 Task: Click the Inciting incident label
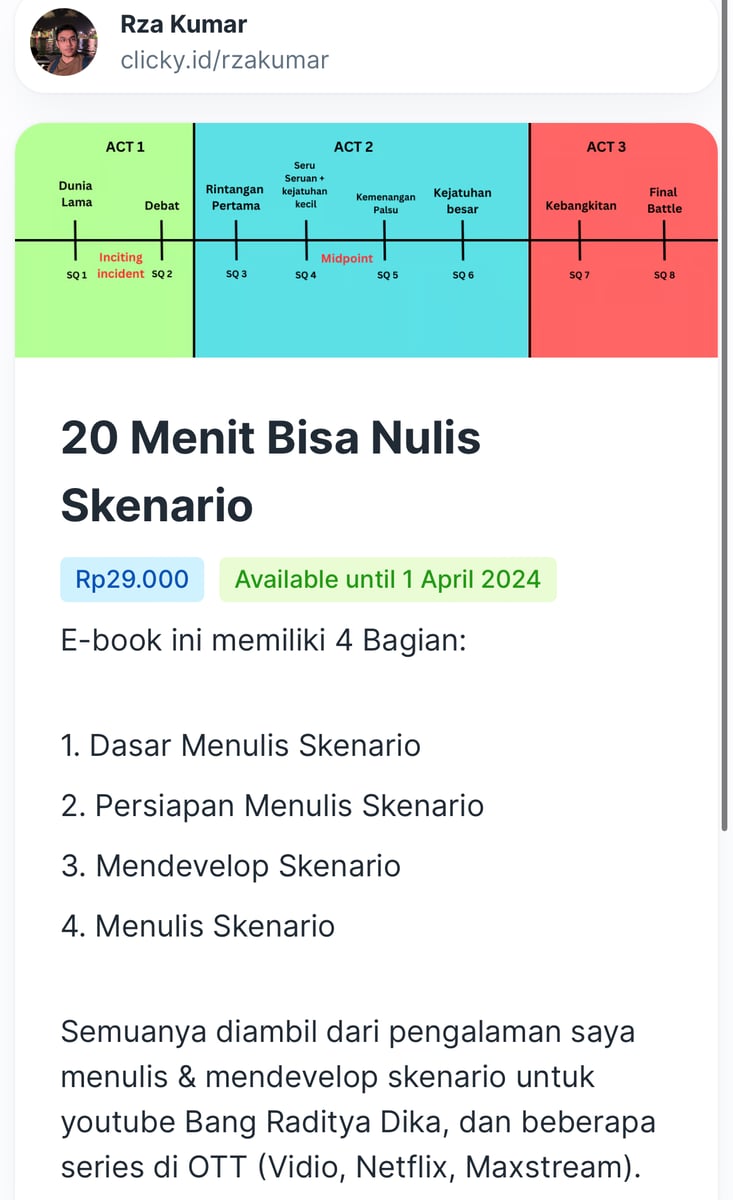tap(121, 265)
